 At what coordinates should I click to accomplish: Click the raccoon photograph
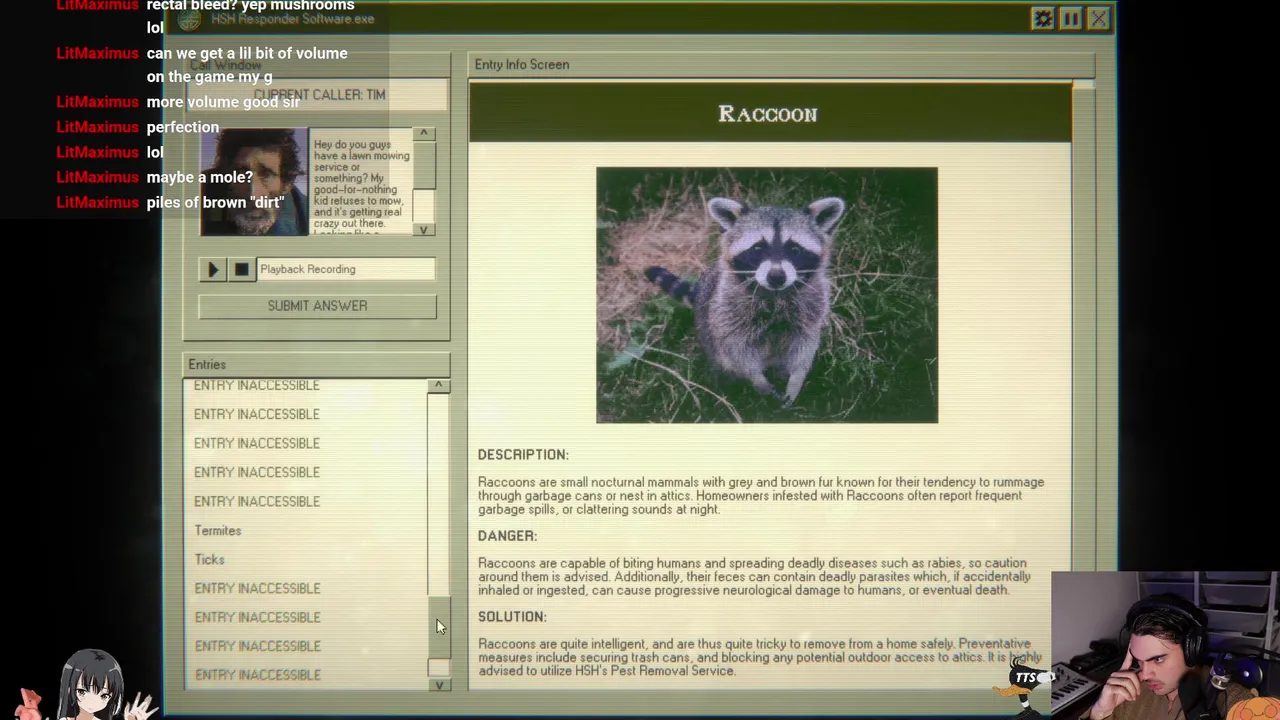click(767, 295)
